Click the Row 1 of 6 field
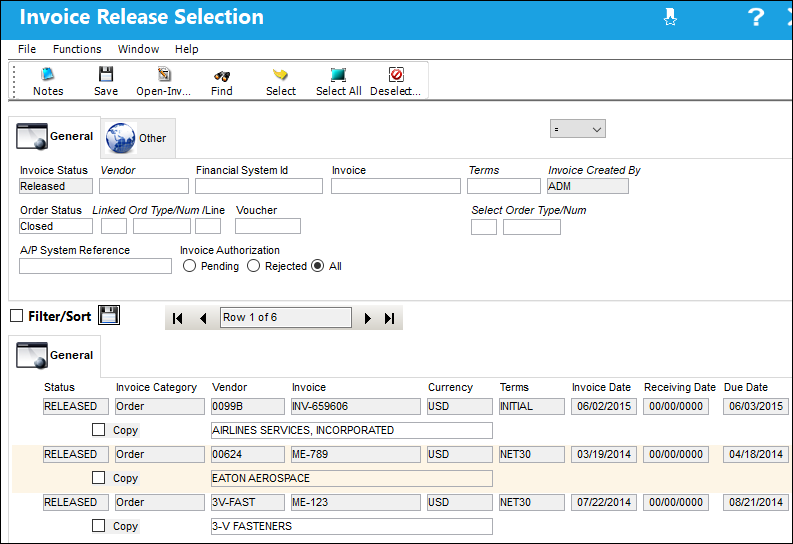 [x=286, y=318]
